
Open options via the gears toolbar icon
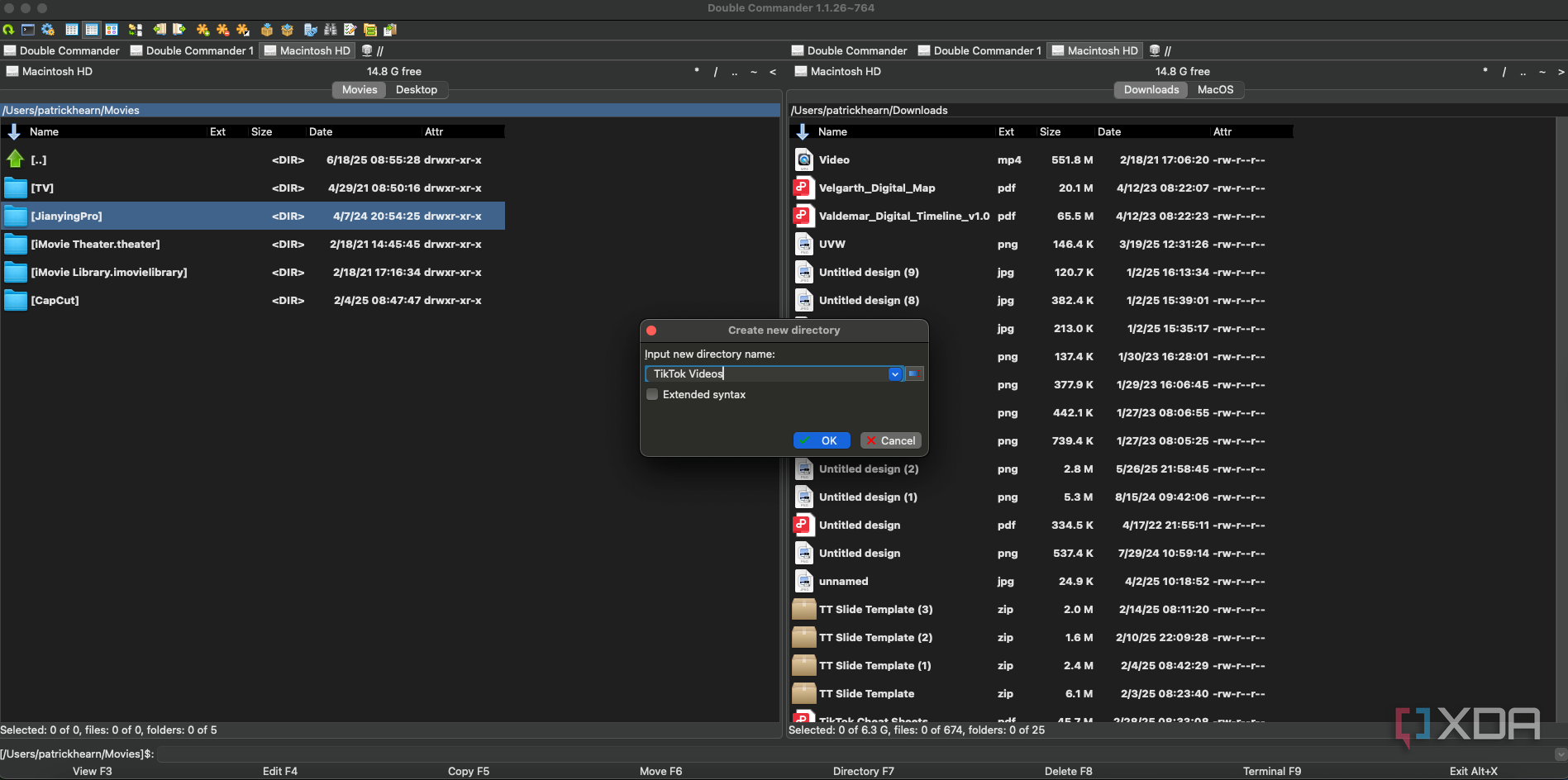pos(48,30)
